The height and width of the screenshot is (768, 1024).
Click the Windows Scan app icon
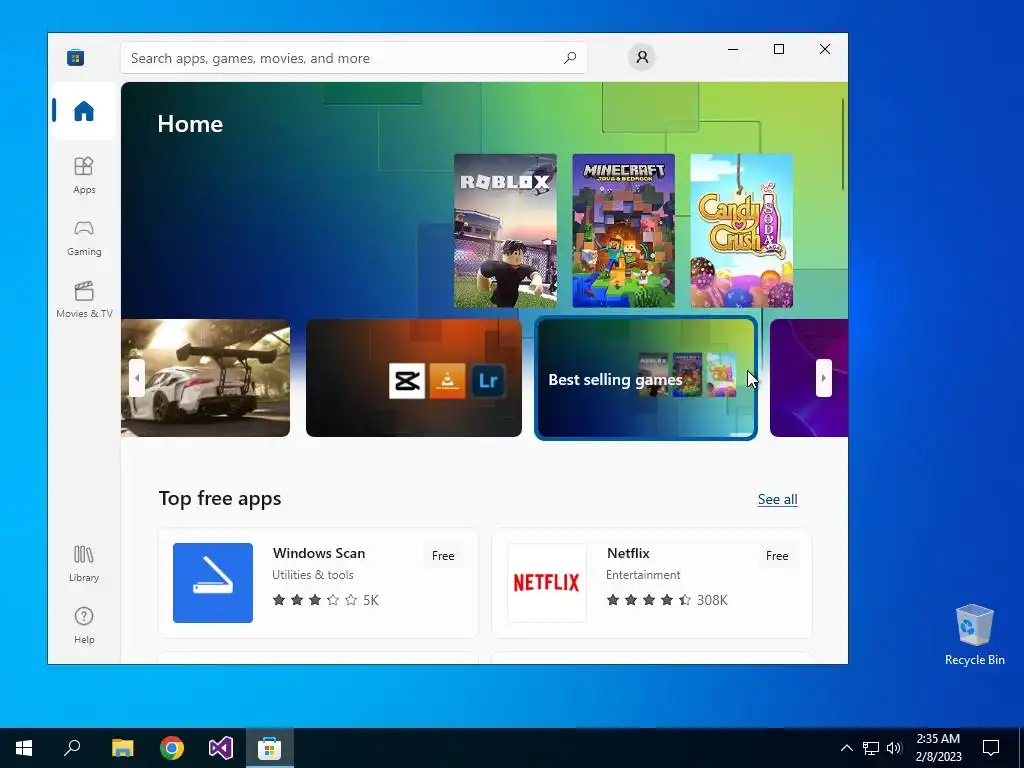213,583
